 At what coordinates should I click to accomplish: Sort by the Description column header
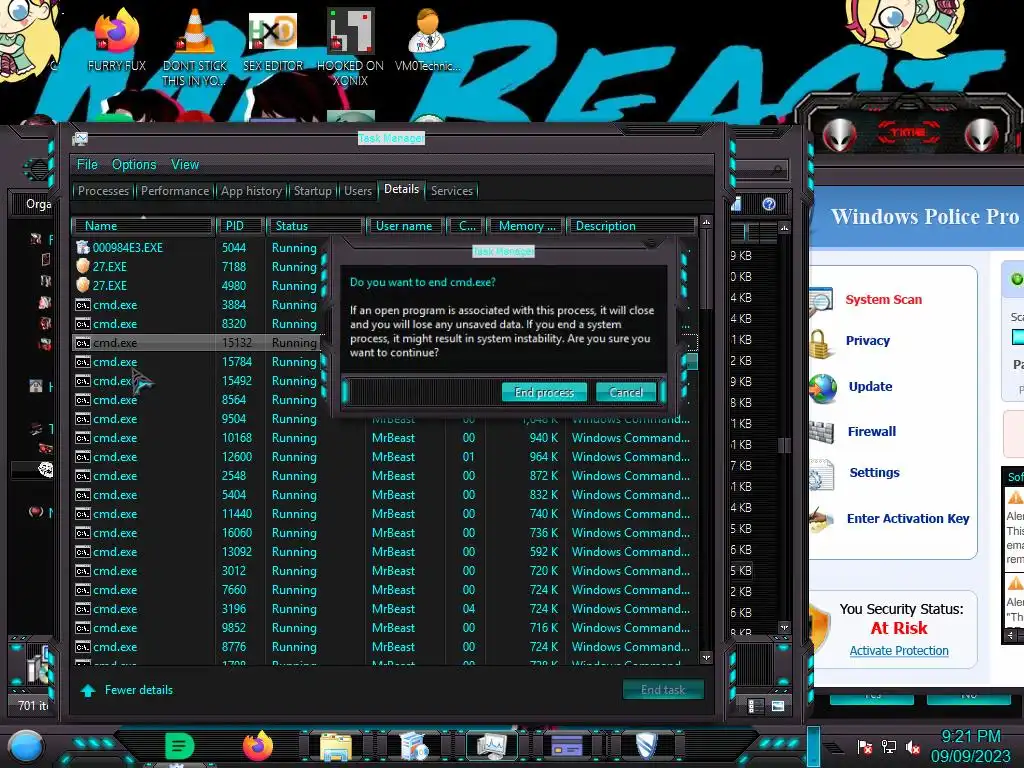tap(630, 226)
